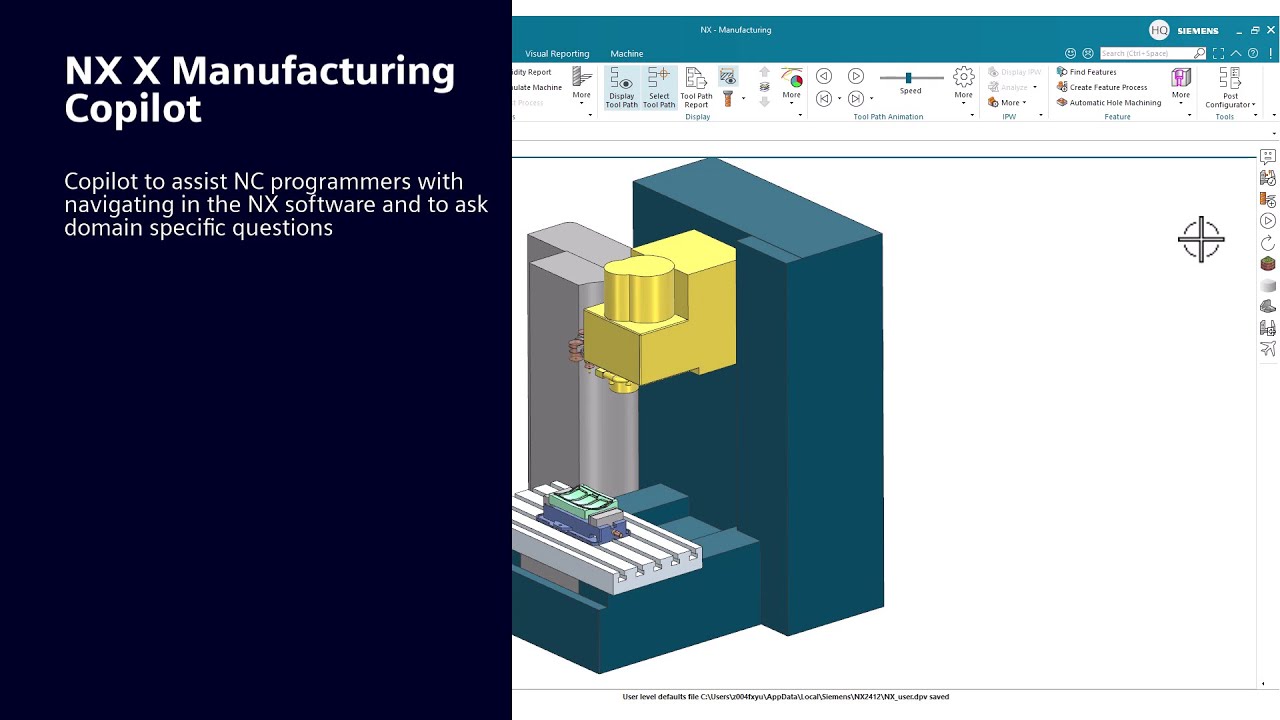Click the machine setup icon in right sidebar
This screenshot has height=720, width=1280.
[x=1268, y=328]
